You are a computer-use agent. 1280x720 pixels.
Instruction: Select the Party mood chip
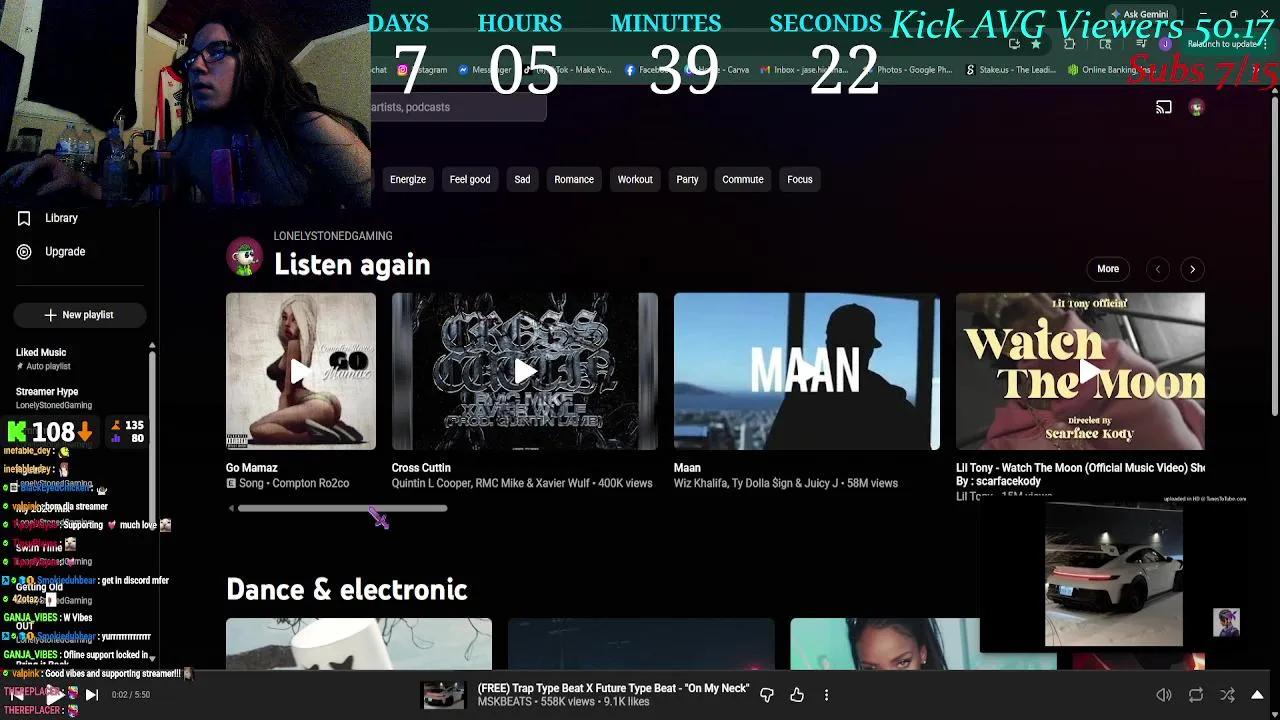point(687,179)
